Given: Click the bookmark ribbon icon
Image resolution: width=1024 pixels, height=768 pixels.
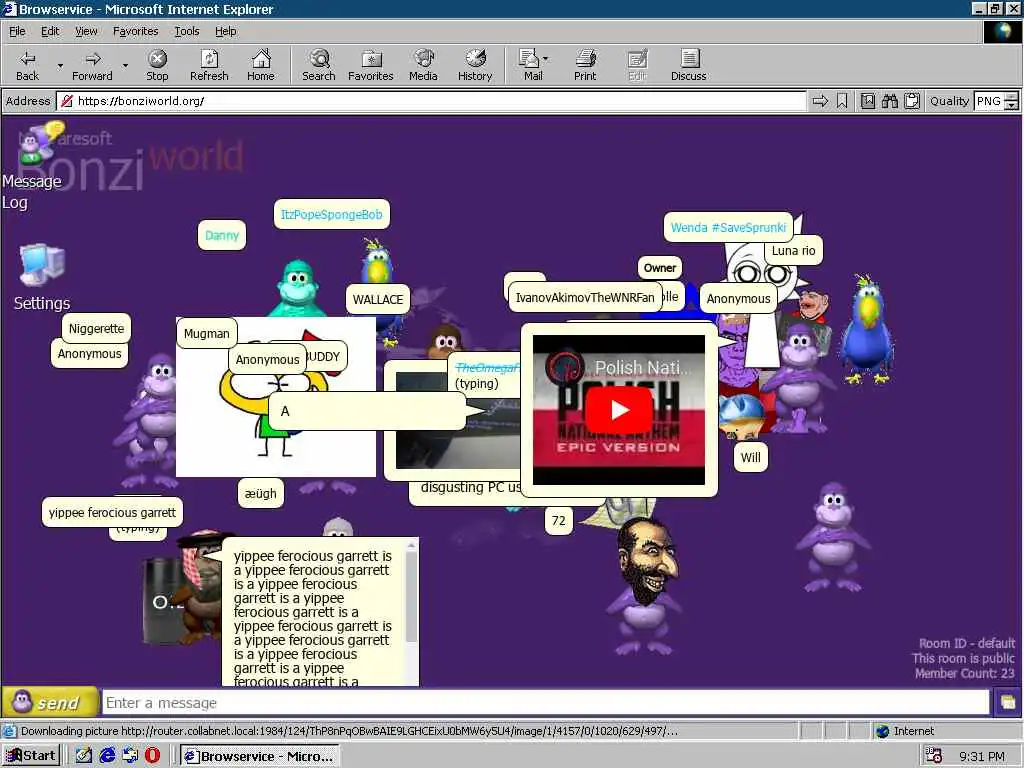Looking at the screenshot, I should (x=842, y=101).
